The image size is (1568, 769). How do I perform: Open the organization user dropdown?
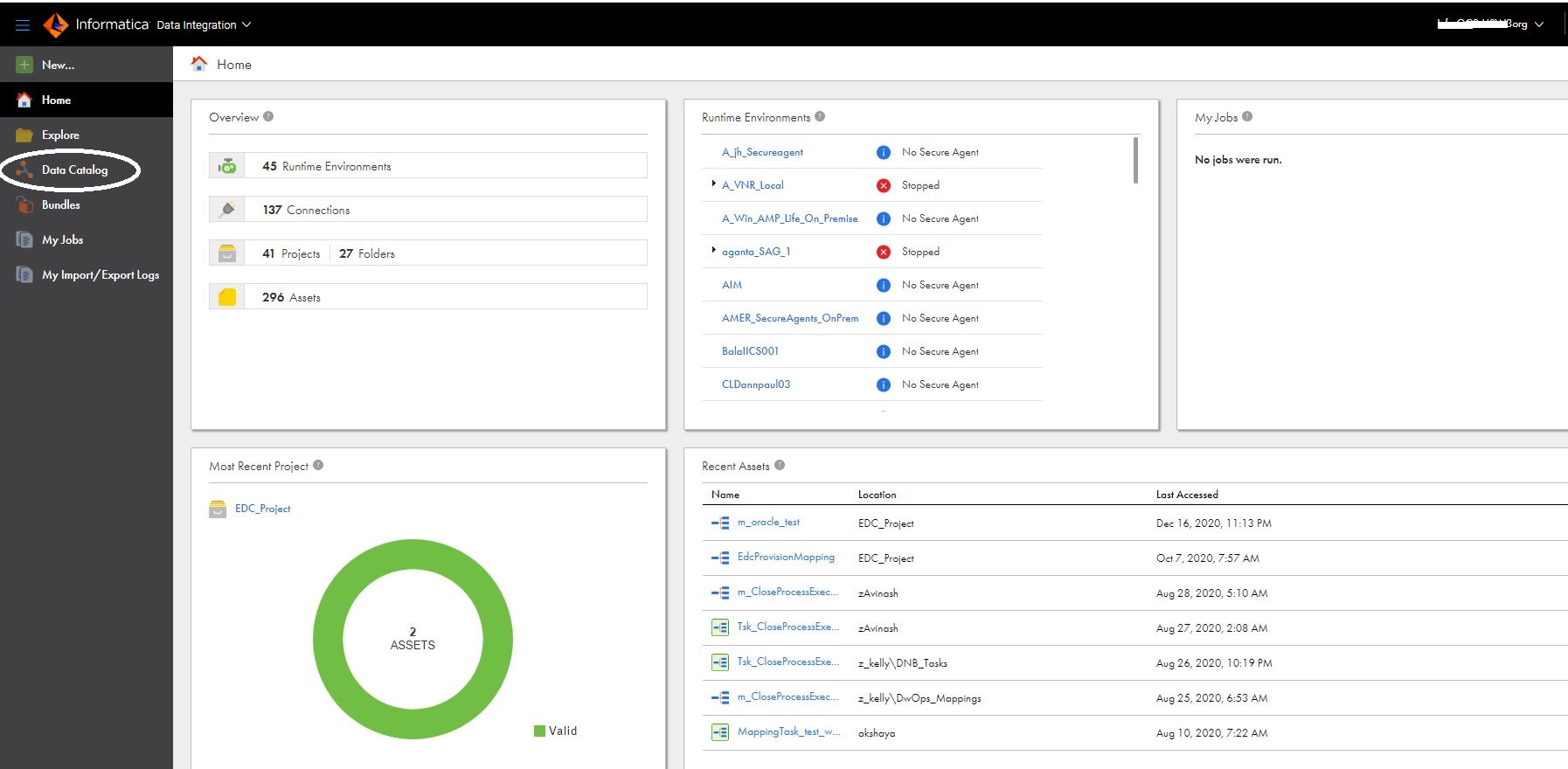click(x=1490, y=24)
